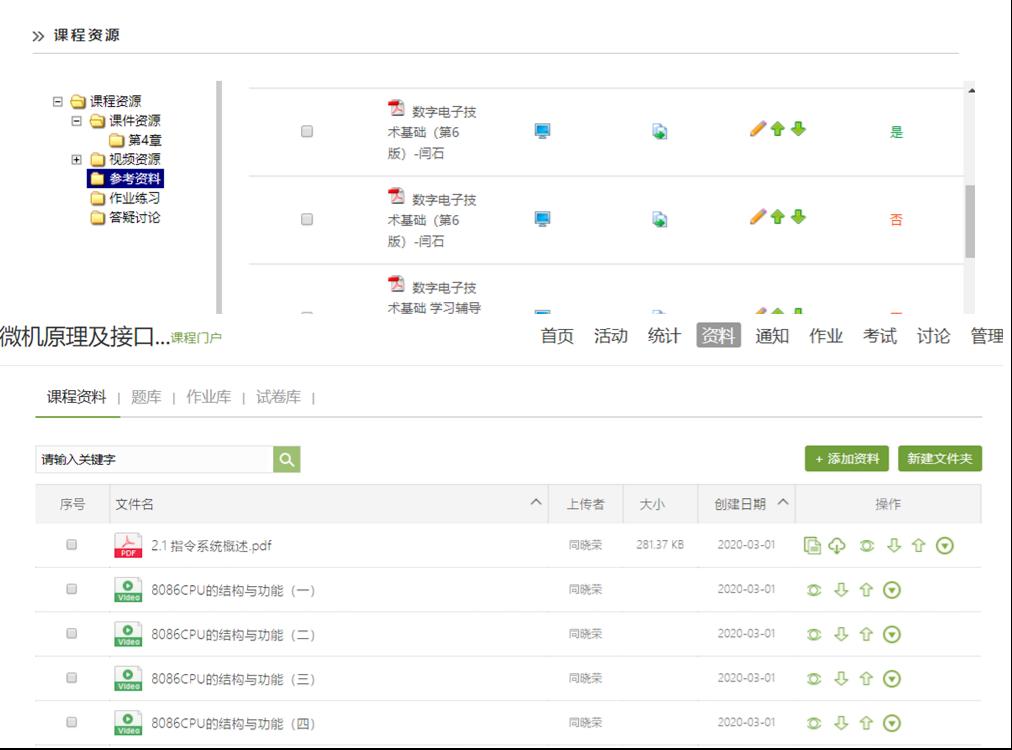Open circled dropdown arrow for 8086CPU的结构与功能（一）
The height and width of the screenshot is (750, 1012).
click(892, 590)
